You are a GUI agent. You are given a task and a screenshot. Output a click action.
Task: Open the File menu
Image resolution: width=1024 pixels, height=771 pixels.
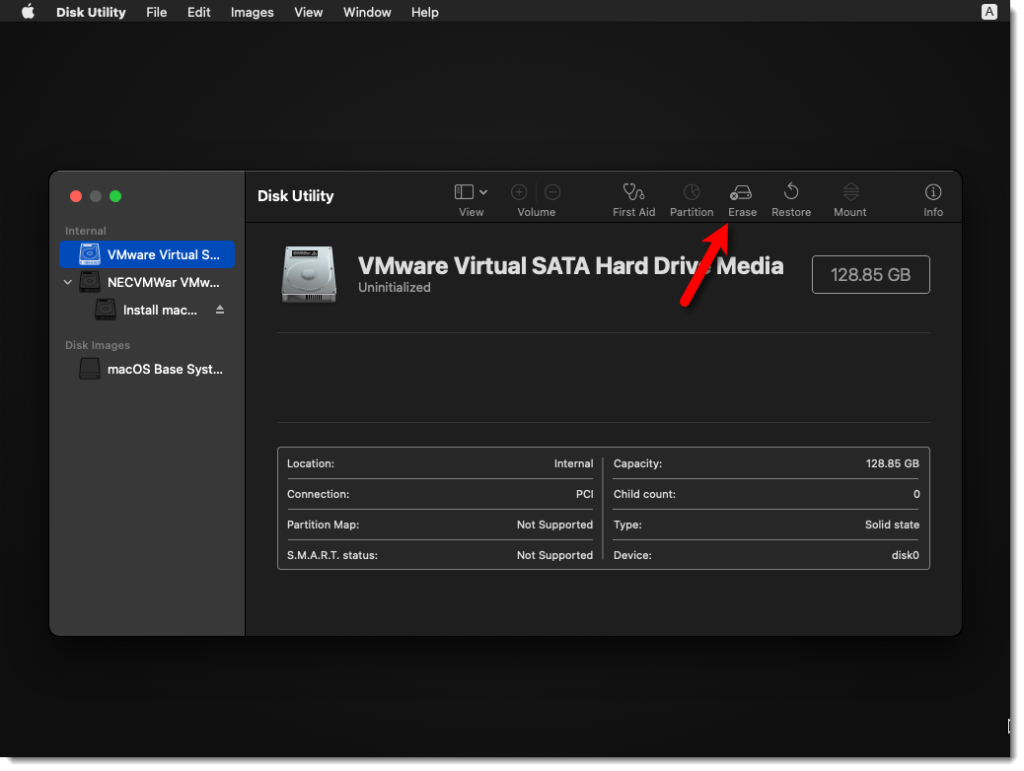pyautogui.click(x=157, y=12)
